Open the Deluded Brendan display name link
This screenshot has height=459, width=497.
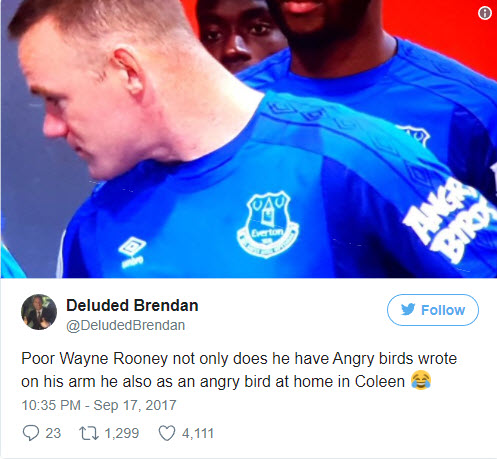[132, 305]
